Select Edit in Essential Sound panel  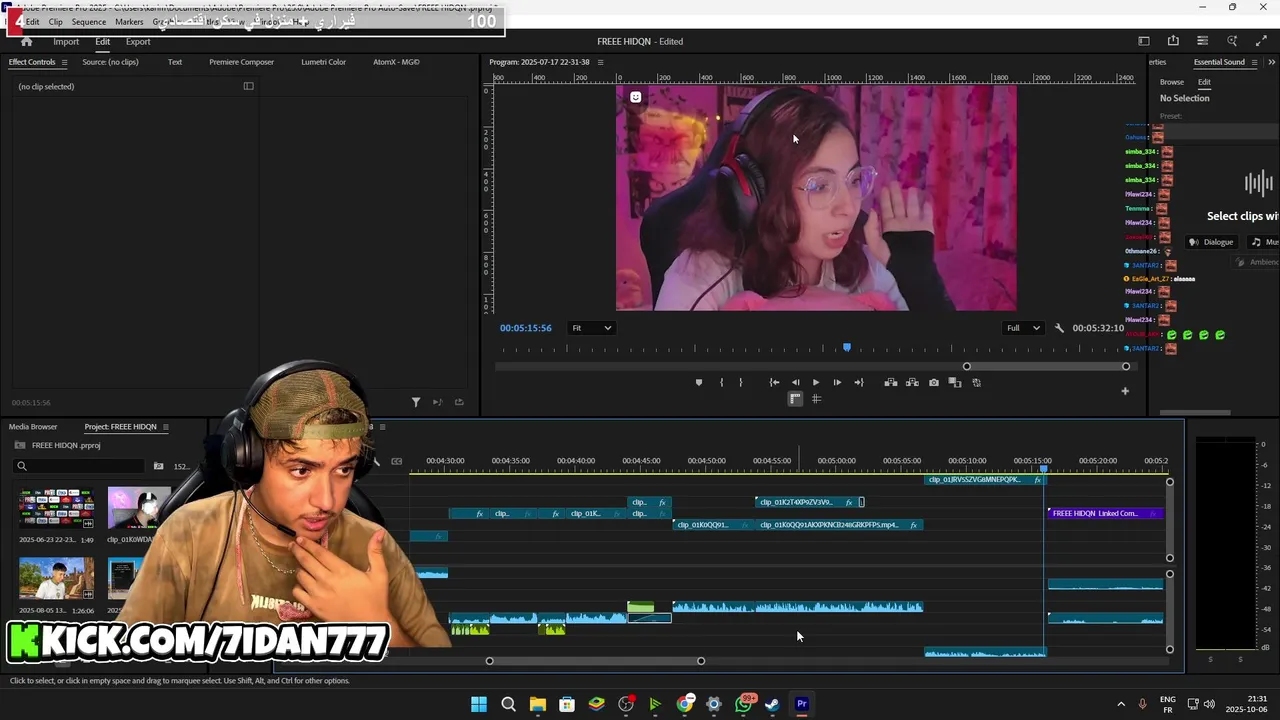pos(1204,82)
